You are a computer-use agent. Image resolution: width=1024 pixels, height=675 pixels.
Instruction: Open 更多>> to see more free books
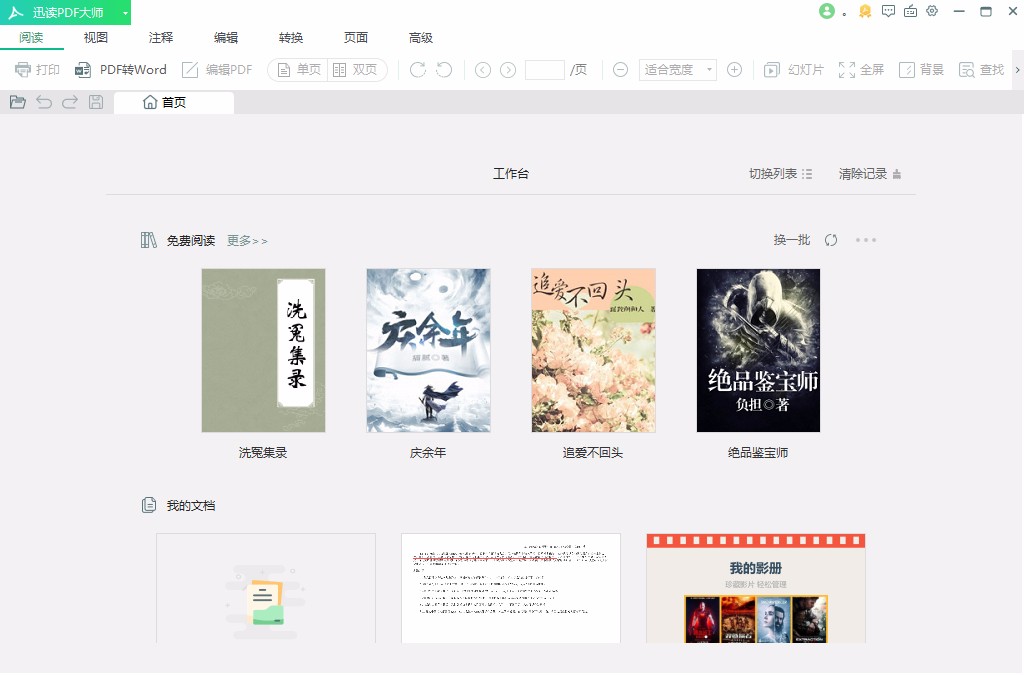click(x=246, y=240)
